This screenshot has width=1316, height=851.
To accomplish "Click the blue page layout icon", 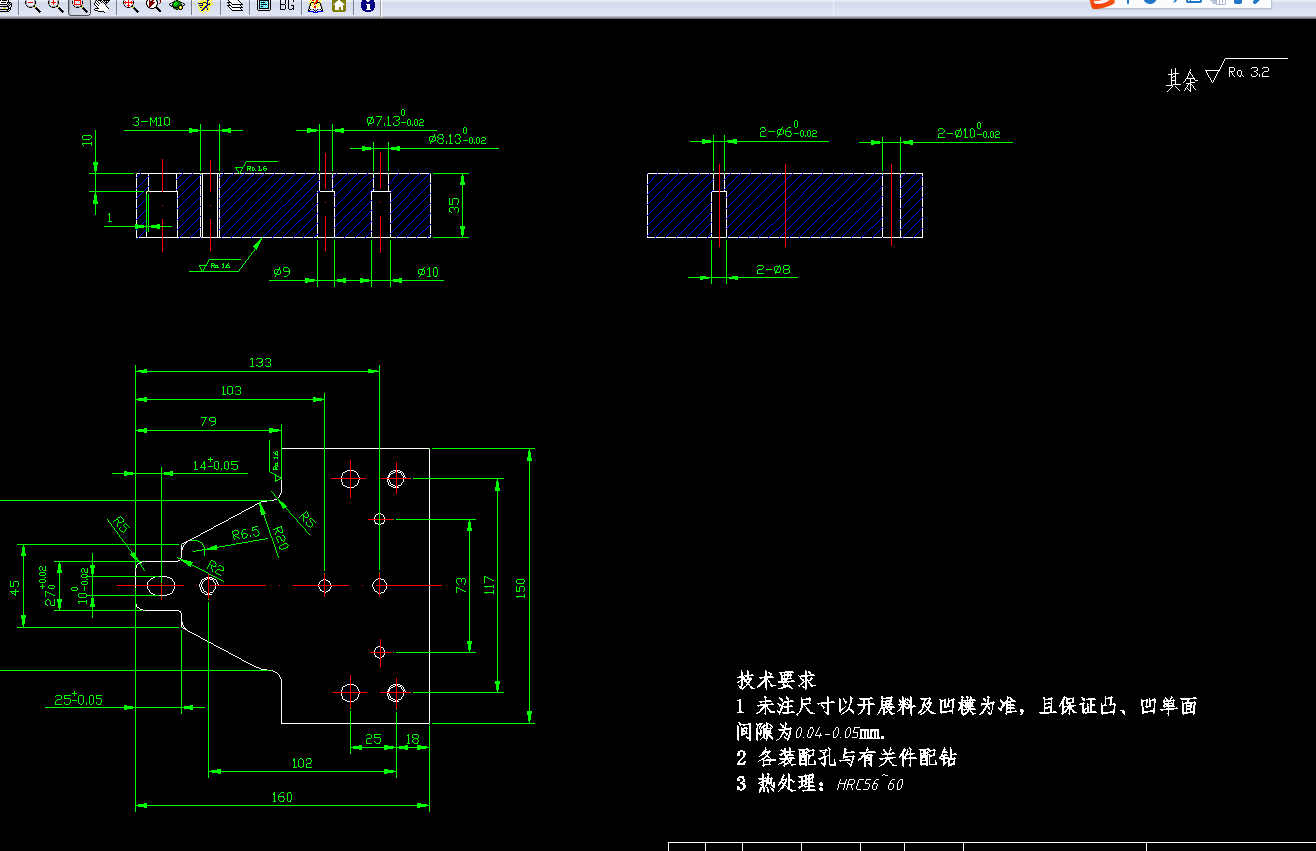I will [x=264, y=5].
